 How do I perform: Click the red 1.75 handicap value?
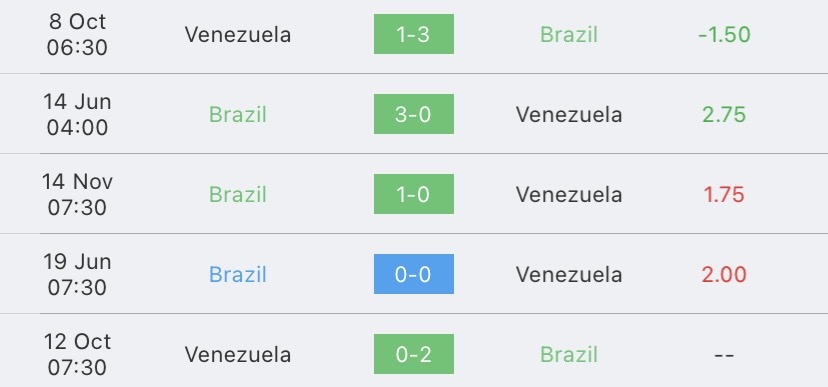pyautogui.click(x=724, y=194)
